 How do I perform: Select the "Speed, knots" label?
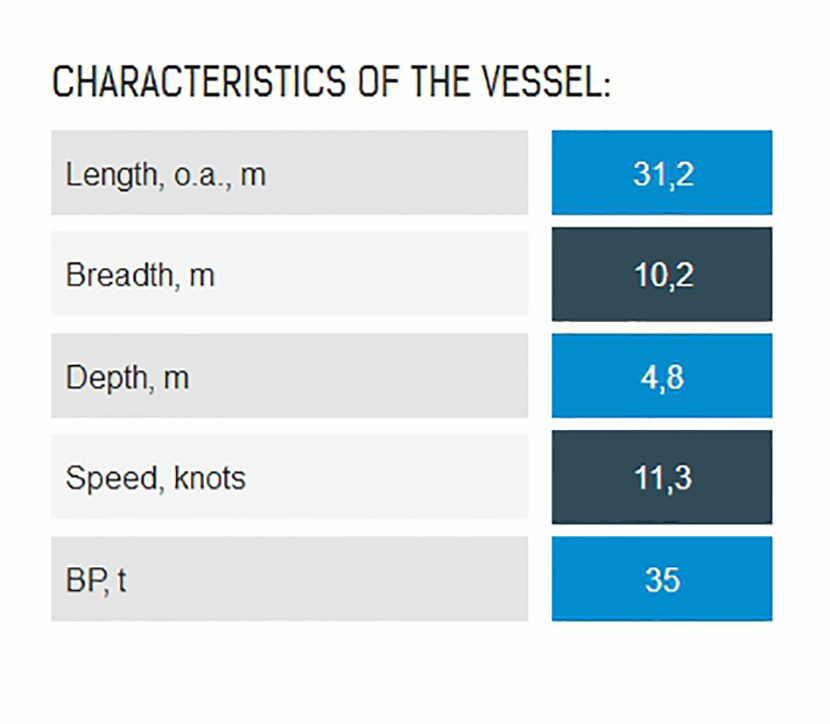click(x=155, y=478)
